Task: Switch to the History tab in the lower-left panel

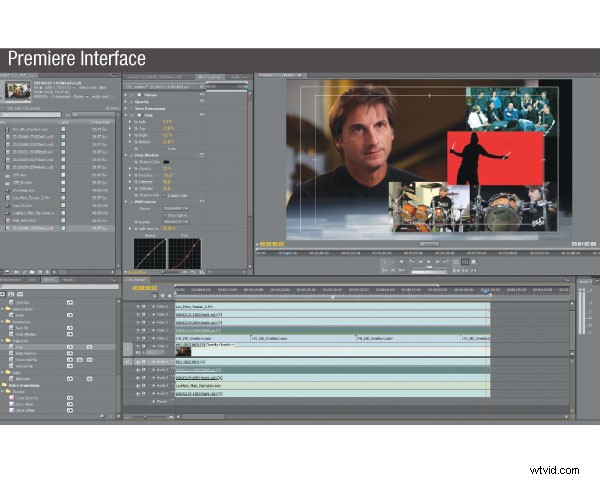Action: point(67,280)
